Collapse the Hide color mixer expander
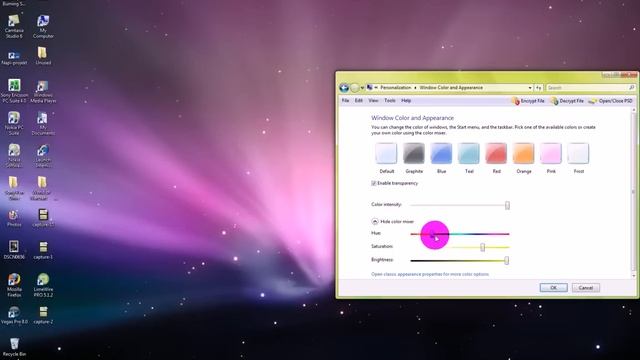The width and height of the screenshot is (640, 360). coord(375,221)
